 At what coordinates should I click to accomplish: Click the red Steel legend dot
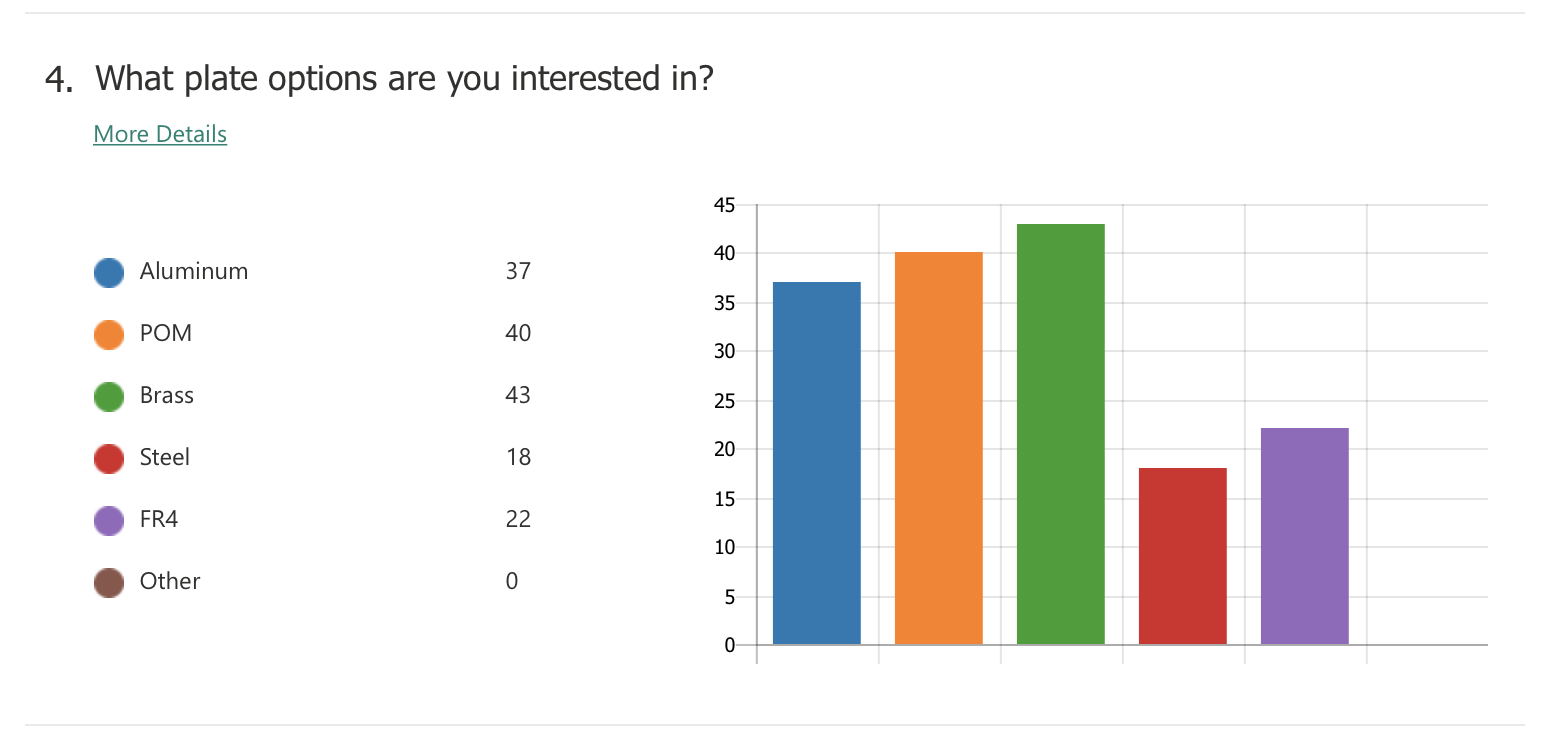(x=108, y=458)
